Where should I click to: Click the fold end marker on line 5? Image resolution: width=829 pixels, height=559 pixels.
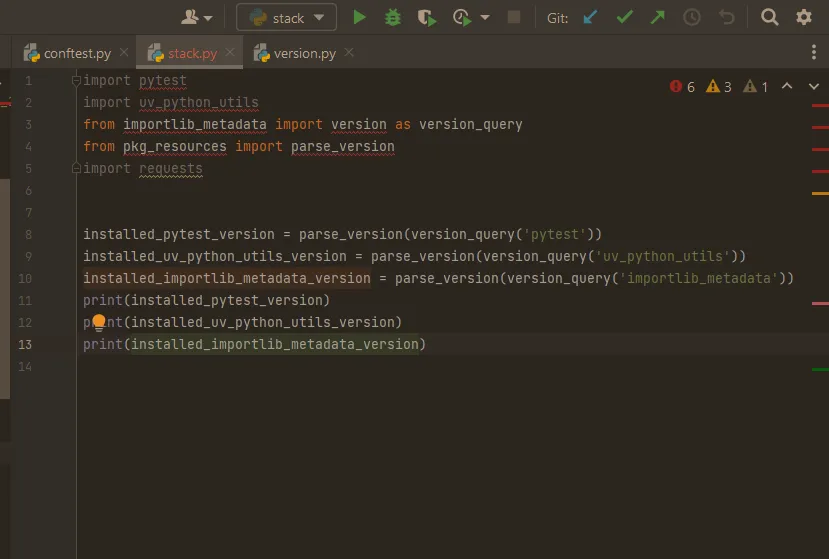point(76,168)
